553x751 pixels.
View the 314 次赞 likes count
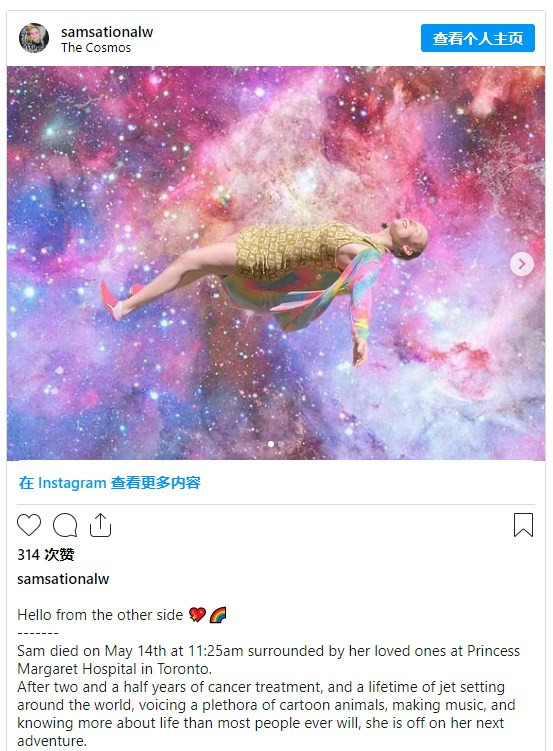(46, 555)
